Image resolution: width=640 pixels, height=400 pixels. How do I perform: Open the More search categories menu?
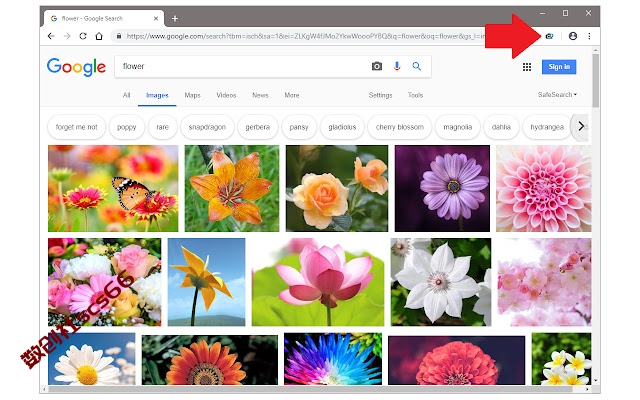tap(292, 95)
